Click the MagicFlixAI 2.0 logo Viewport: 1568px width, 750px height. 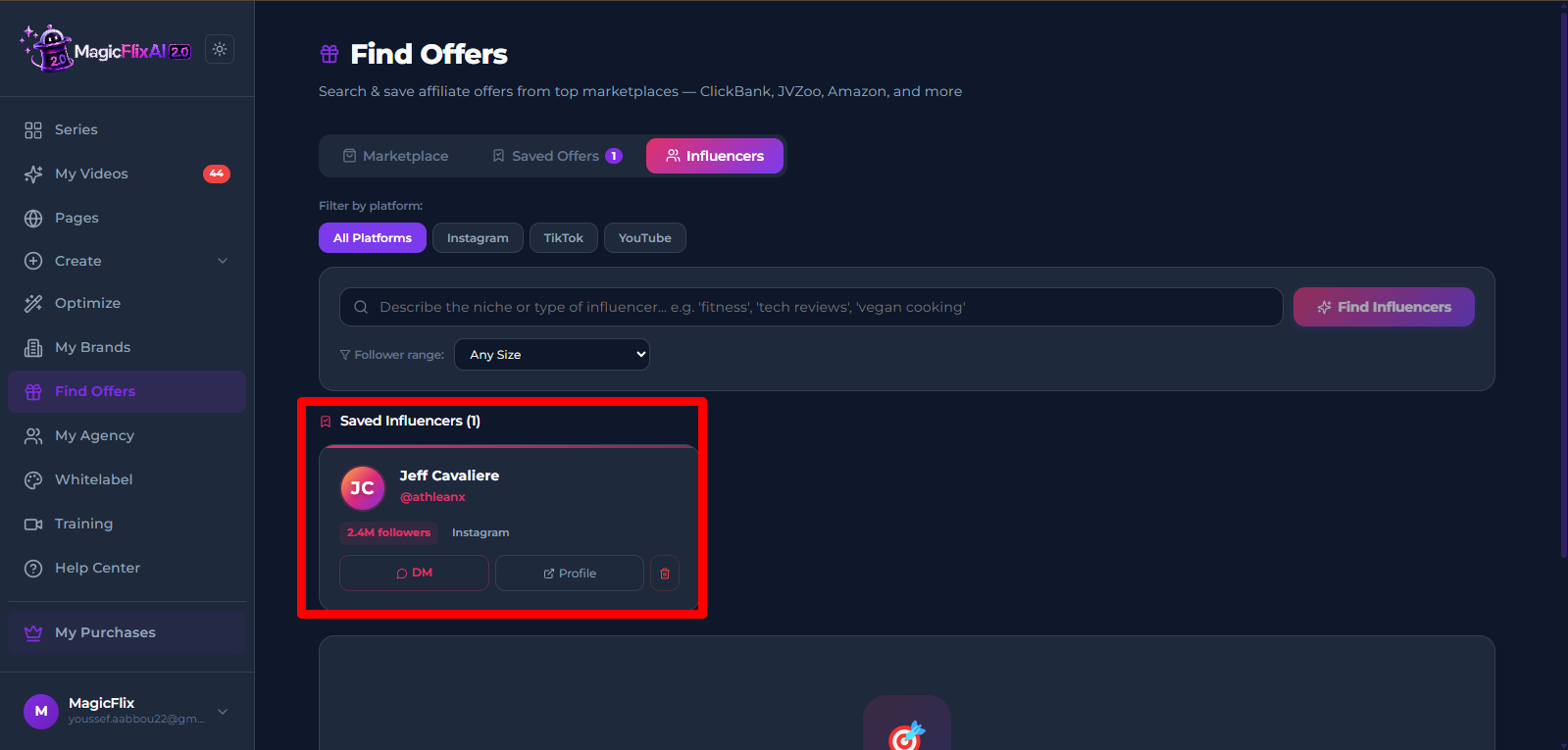(106, 49)
